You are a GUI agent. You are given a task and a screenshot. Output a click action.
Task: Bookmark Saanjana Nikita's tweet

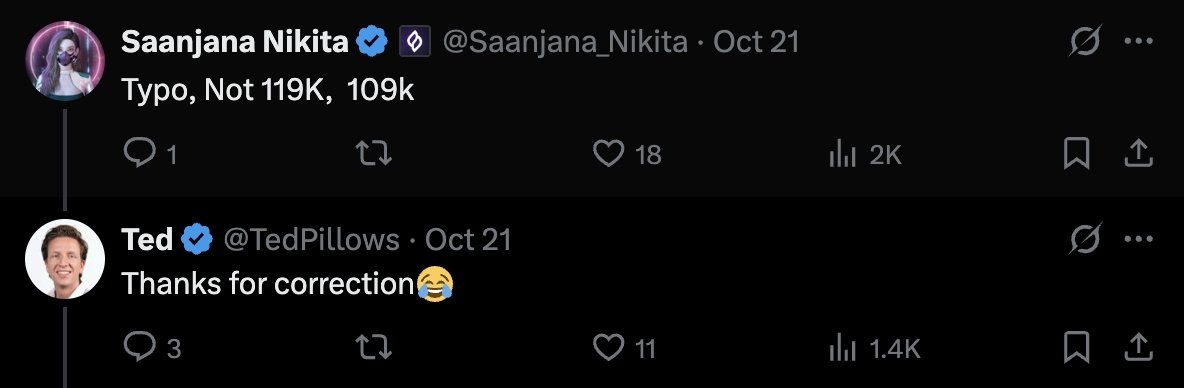tap(1076, 155)
